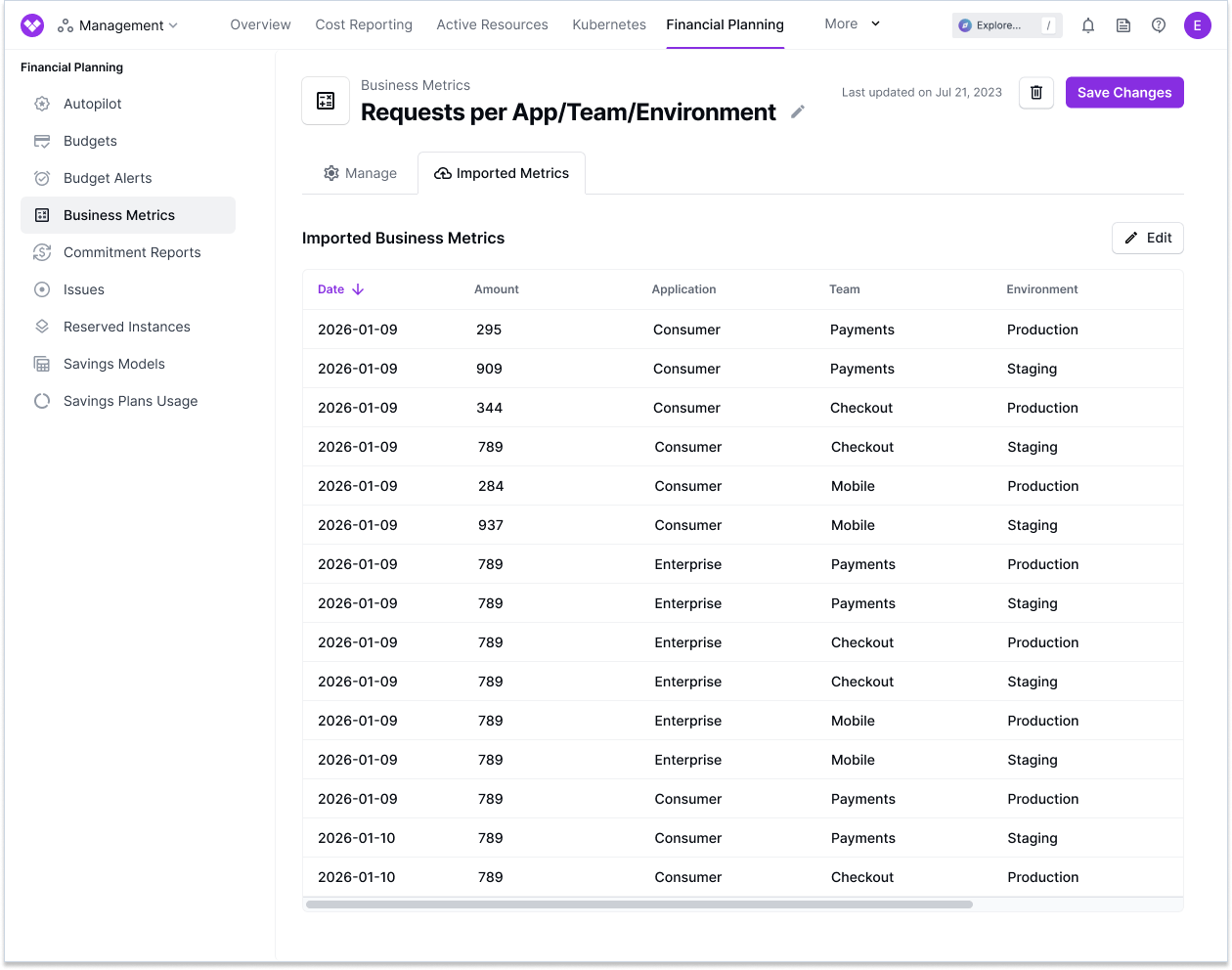Switch to Active Resources tab
This screenshot has height=970, width=1232.
coord(492,24)
